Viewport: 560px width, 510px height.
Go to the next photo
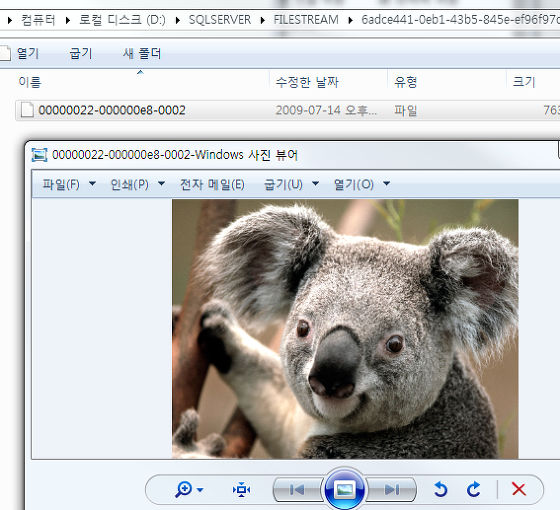tap(391, 489)
